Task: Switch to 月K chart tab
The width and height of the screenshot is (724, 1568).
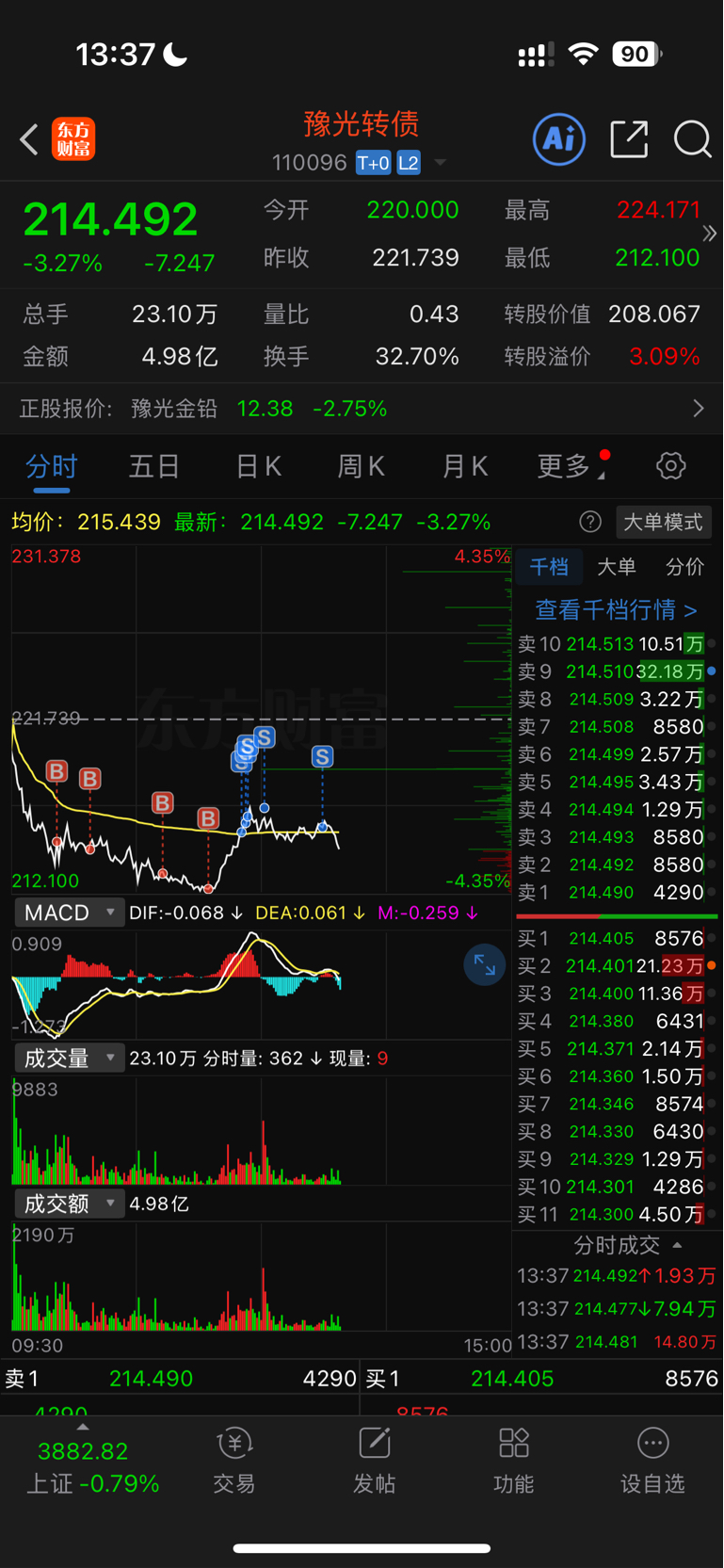Action: [x=465, y=466]
